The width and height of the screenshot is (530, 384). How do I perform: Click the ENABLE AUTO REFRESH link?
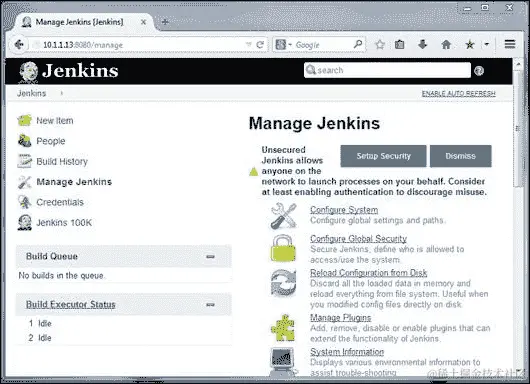458,93
